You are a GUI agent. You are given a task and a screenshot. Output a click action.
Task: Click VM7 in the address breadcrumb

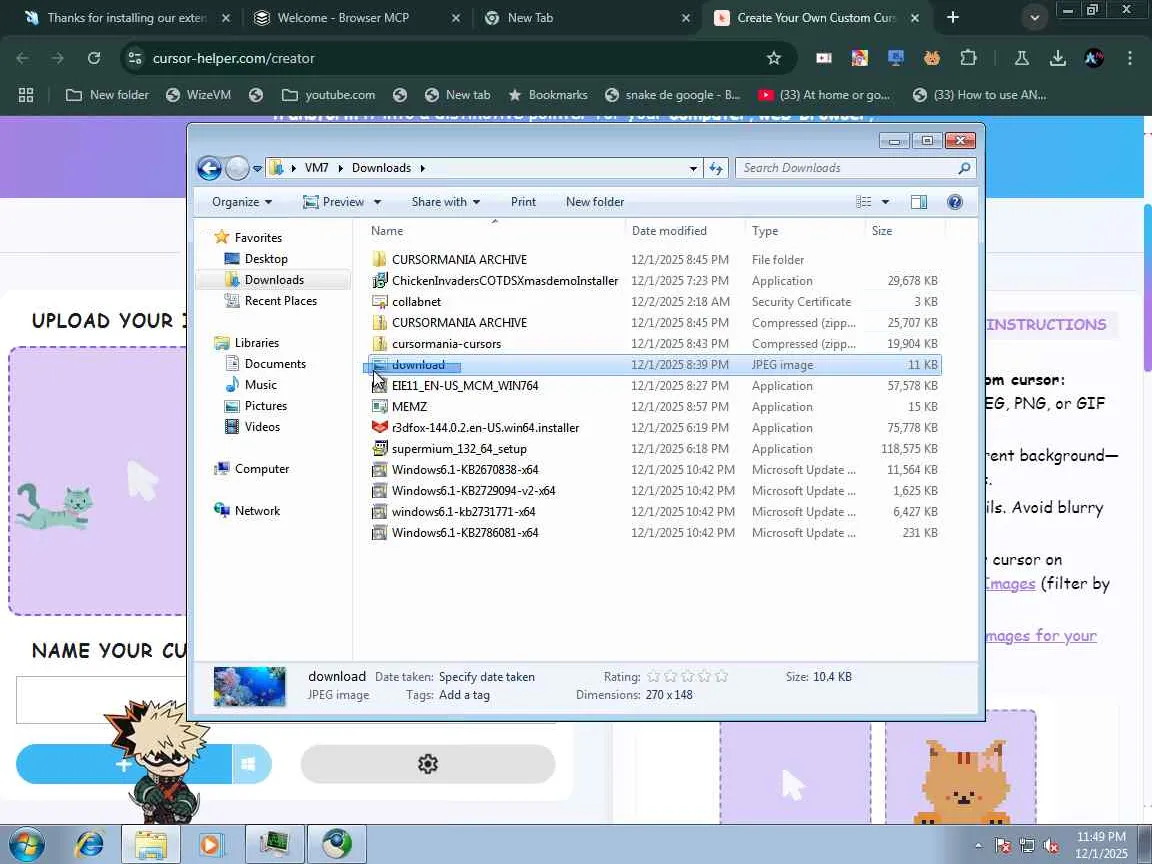(x=317, y=168)
